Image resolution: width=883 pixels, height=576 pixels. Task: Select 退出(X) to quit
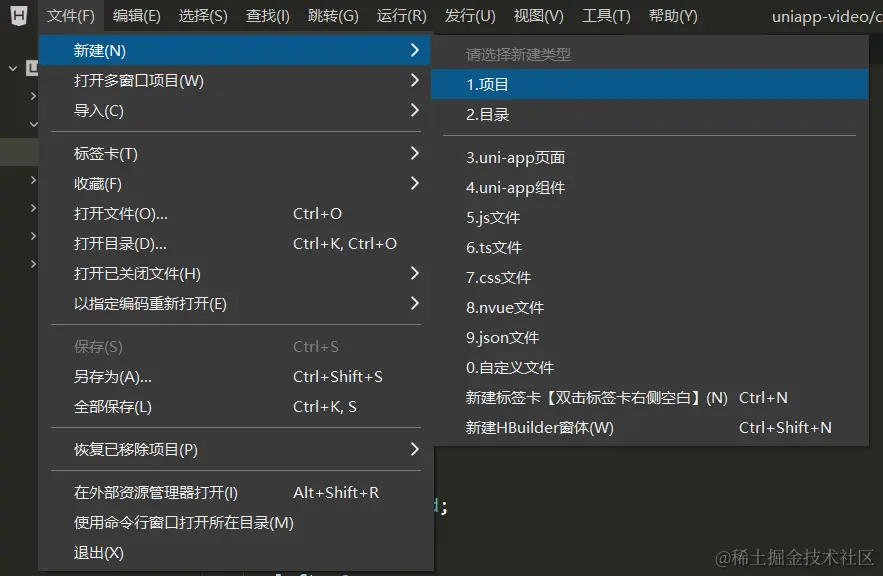(x=235, y=553)
